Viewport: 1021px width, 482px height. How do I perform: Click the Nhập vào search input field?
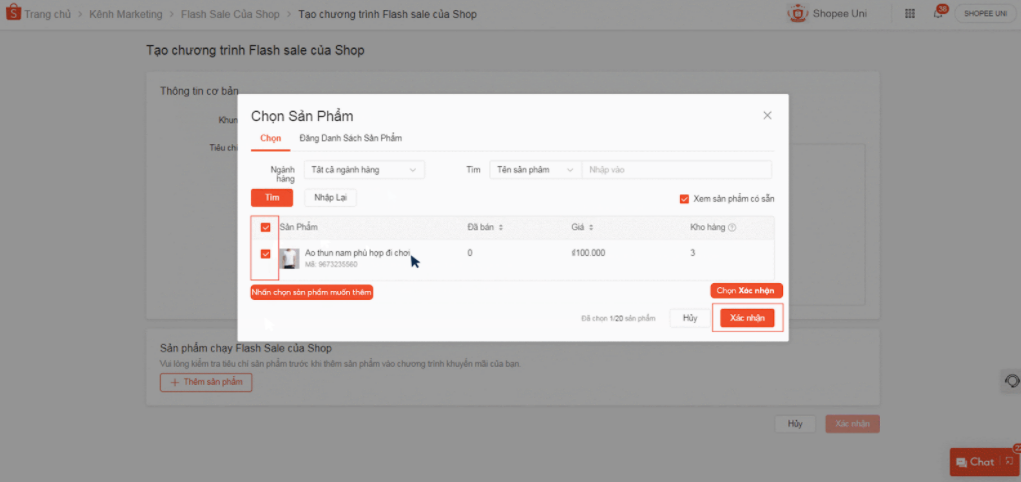676,170
